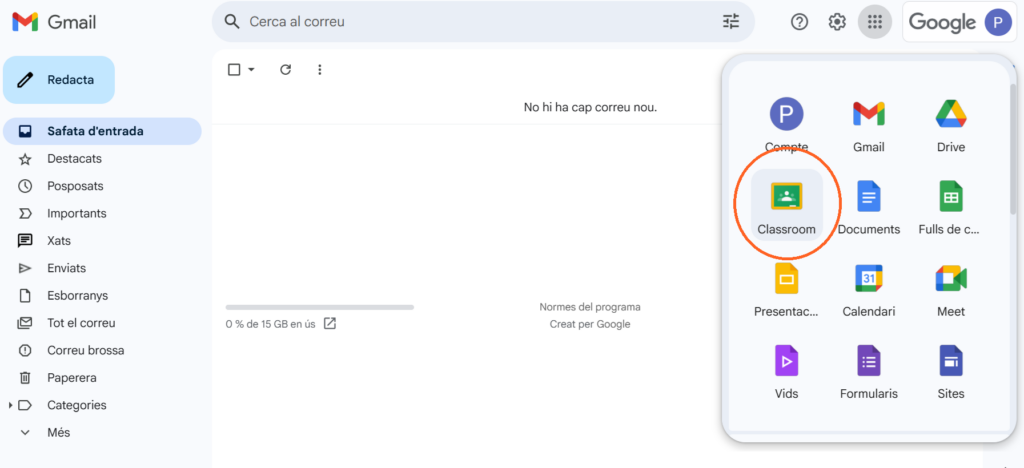Image resolution: width=1024 pixels, height=468 pixels.
Task: Click in the Cerca al correu search field
Action: click(470, 22)
